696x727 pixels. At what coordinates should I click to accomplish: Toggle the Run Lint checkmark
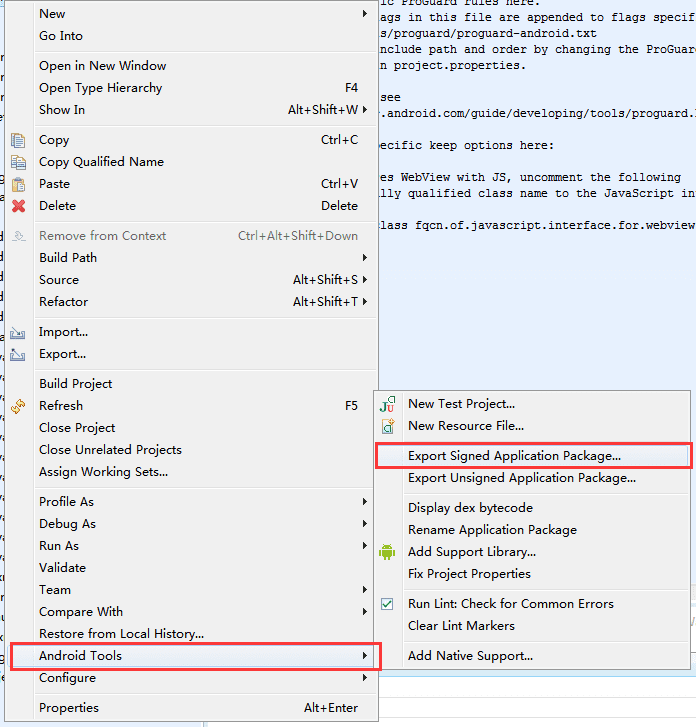pyautogui.click(x=387, y=604)
